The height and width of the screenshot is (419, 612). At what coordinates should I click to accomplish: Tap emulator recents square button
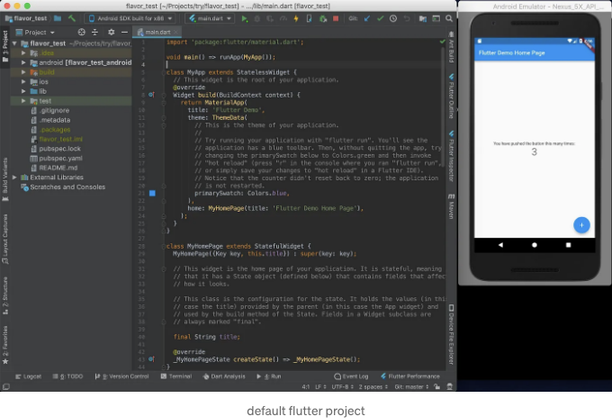pyautogui.click(x=568, y=245)
